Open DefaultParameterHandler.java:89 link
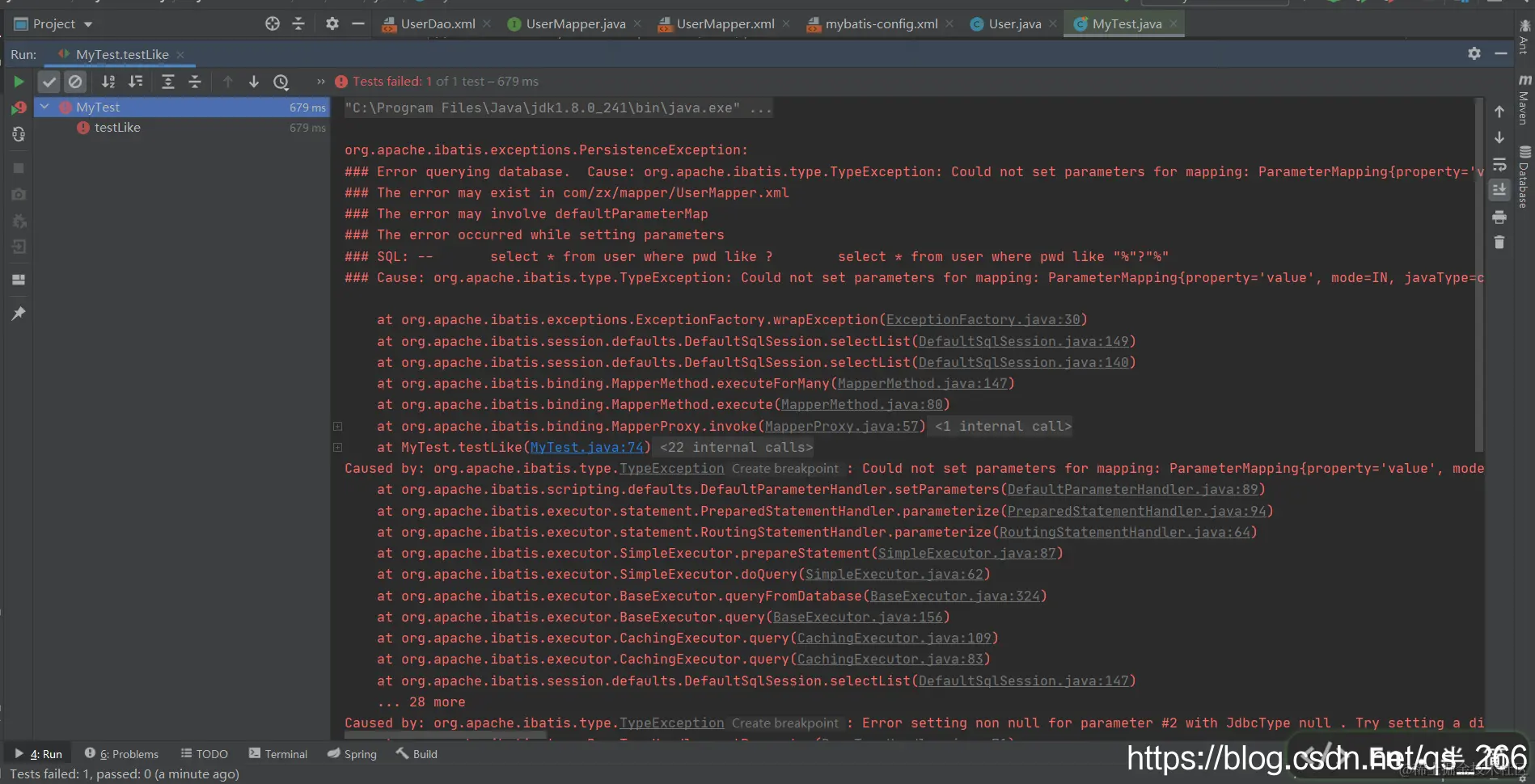This screenshot has height=784, width=1535. pos(1132,489)
